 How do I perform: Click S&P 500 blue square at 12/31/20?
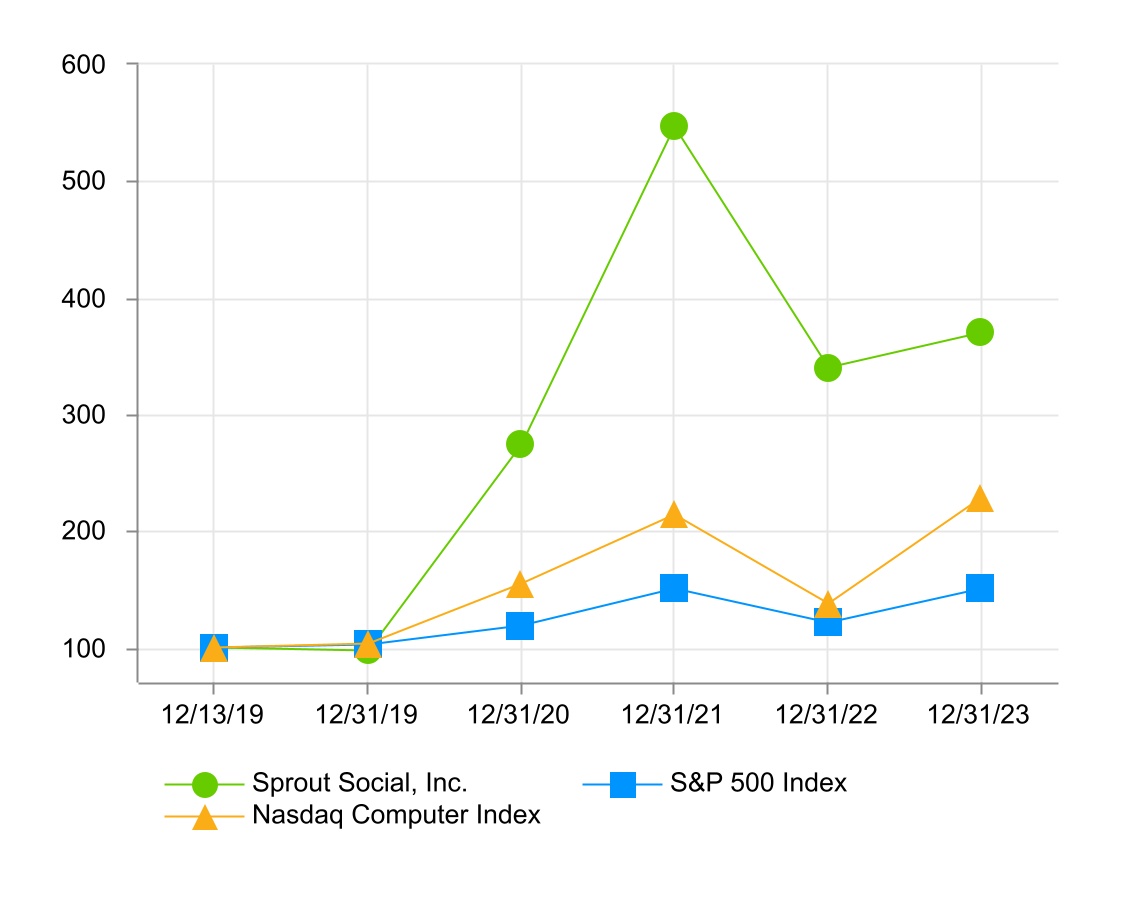point(520,626)
